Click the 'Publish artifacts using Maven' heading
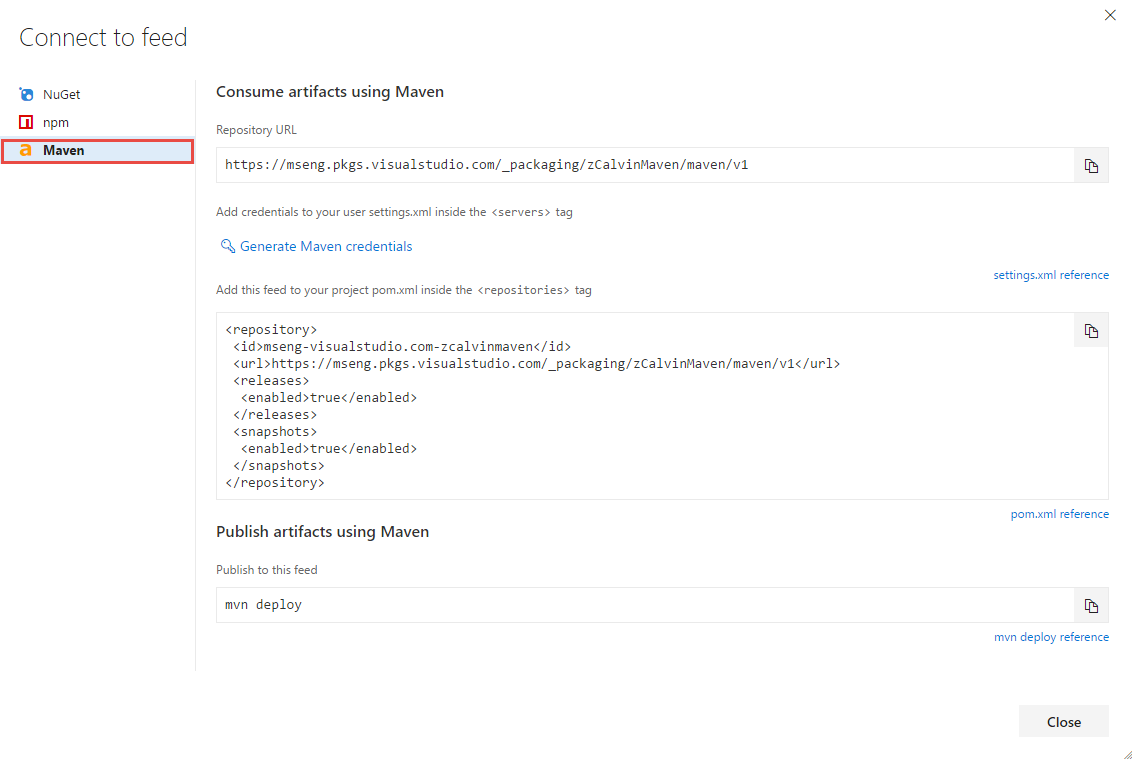 pos(323,532)
